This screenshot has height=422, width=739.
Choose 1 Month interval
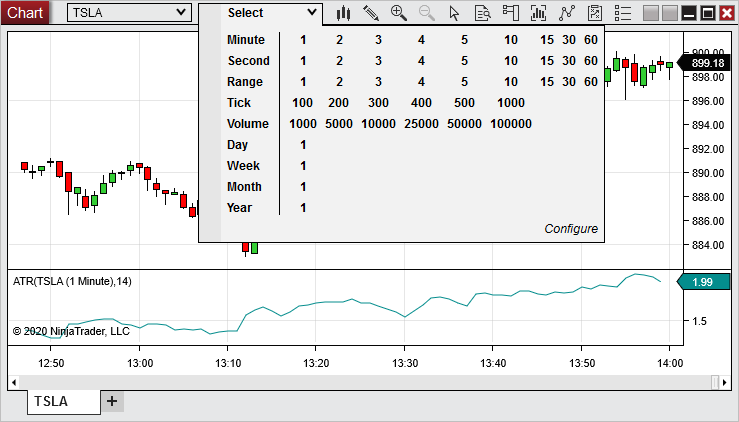303,187
